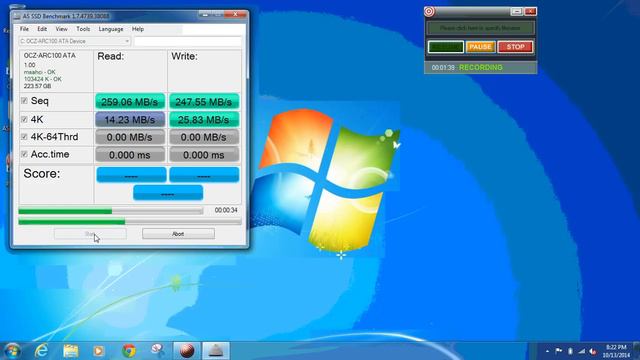Open the Action Center flag icon
Screen dimensions: 640x360
559,351
